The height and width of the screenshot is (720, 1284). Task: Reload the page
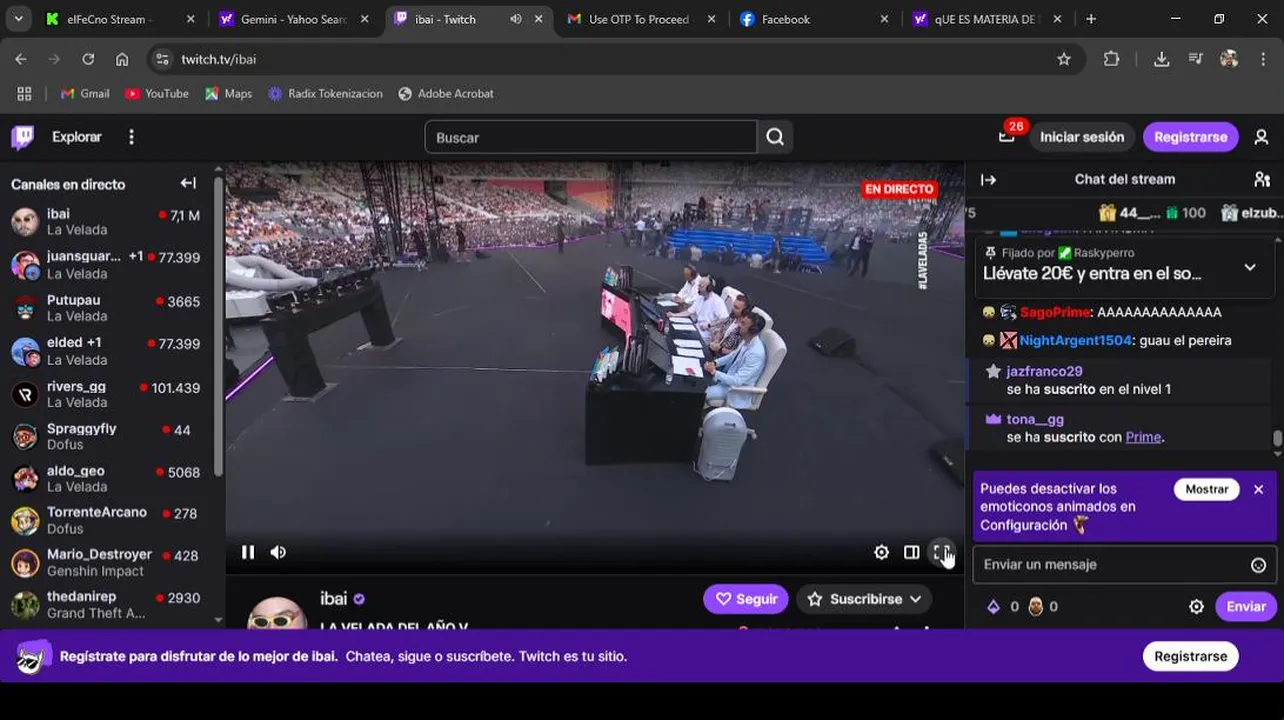[88, 59]
